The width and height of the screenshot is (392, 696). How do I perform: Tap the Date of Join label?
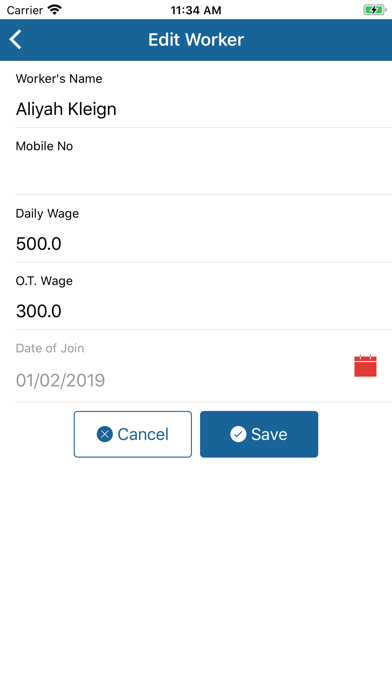tap(50, 348)
